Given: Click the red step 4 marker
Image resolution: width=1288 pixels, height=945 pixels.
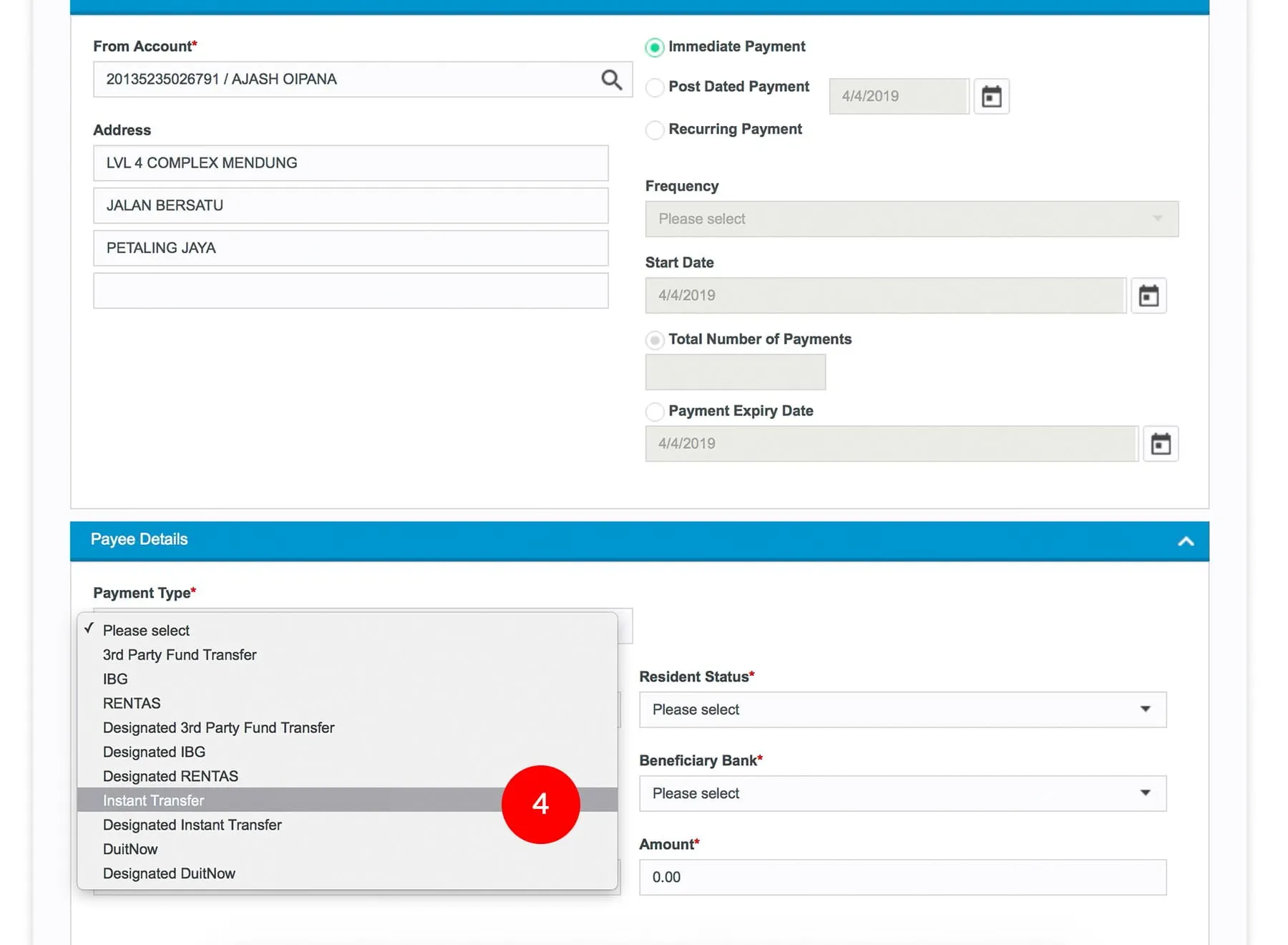Looking at the screenshot, I should click(x=540, y=804).
